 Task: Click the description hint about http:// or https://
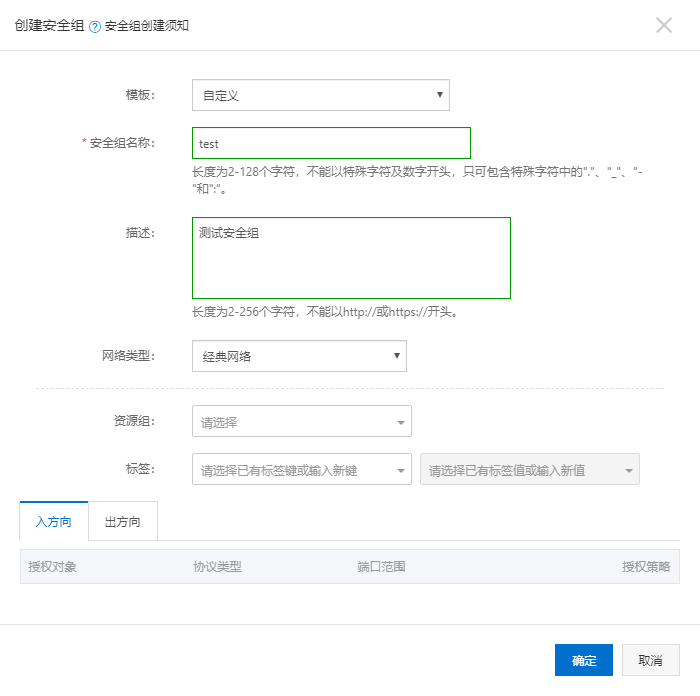click(325, 312)
